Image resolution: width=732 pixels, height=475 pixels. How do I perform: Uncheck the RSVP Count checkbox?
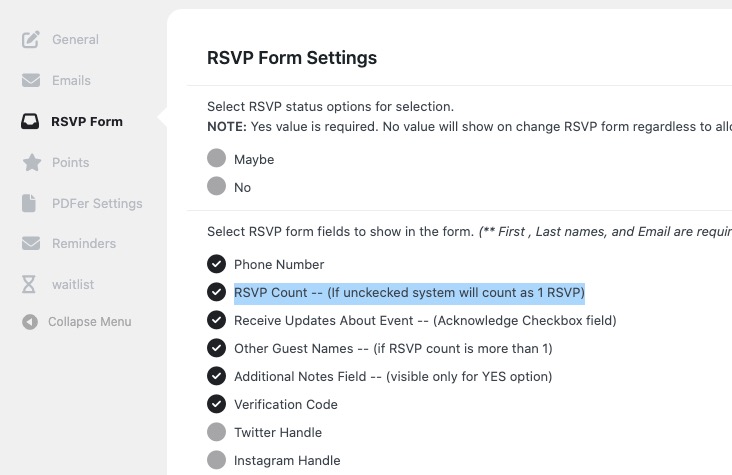pos(217,292)
